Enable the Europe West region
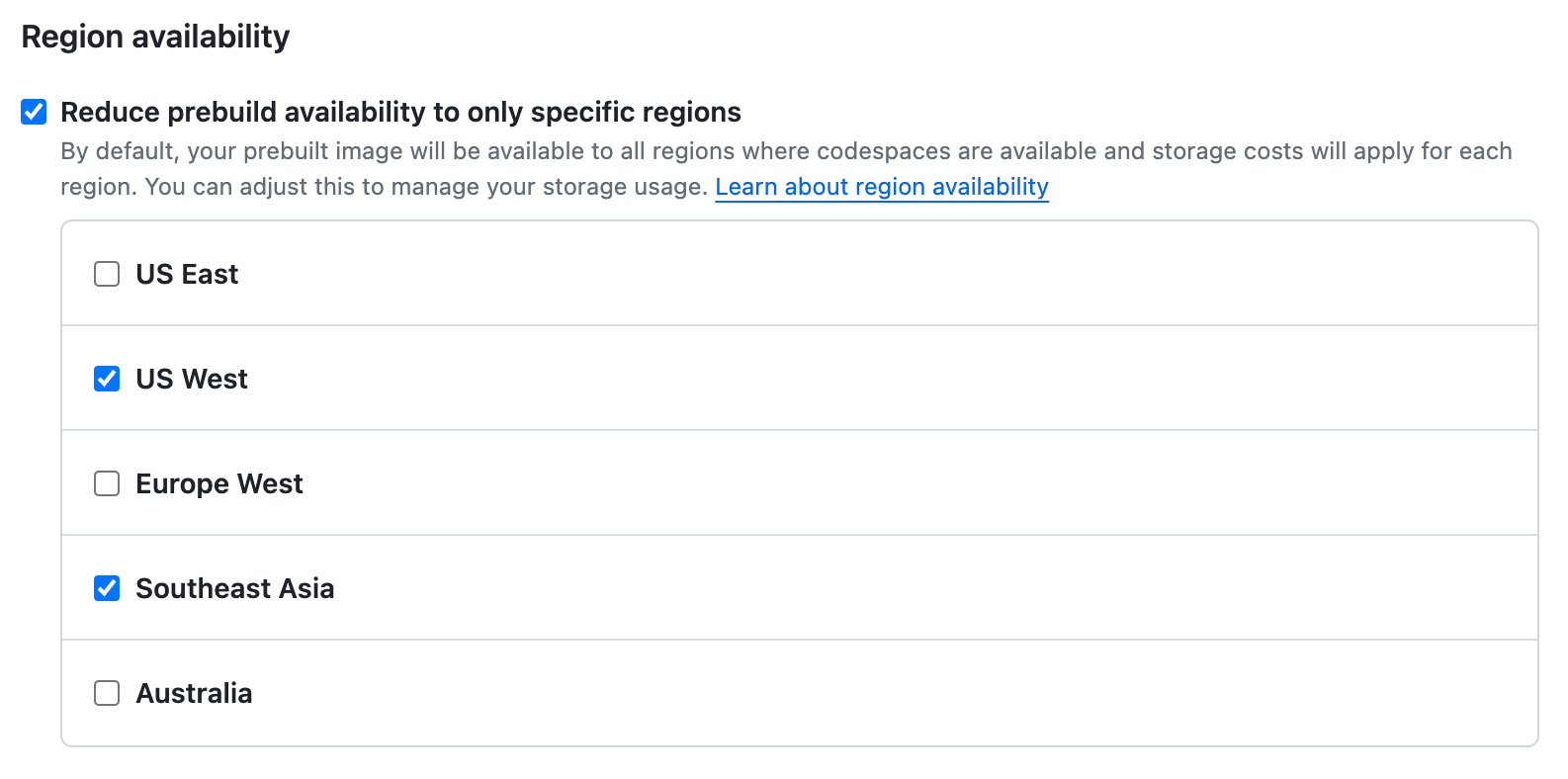The image size is (1568, 779). [106, 483]
